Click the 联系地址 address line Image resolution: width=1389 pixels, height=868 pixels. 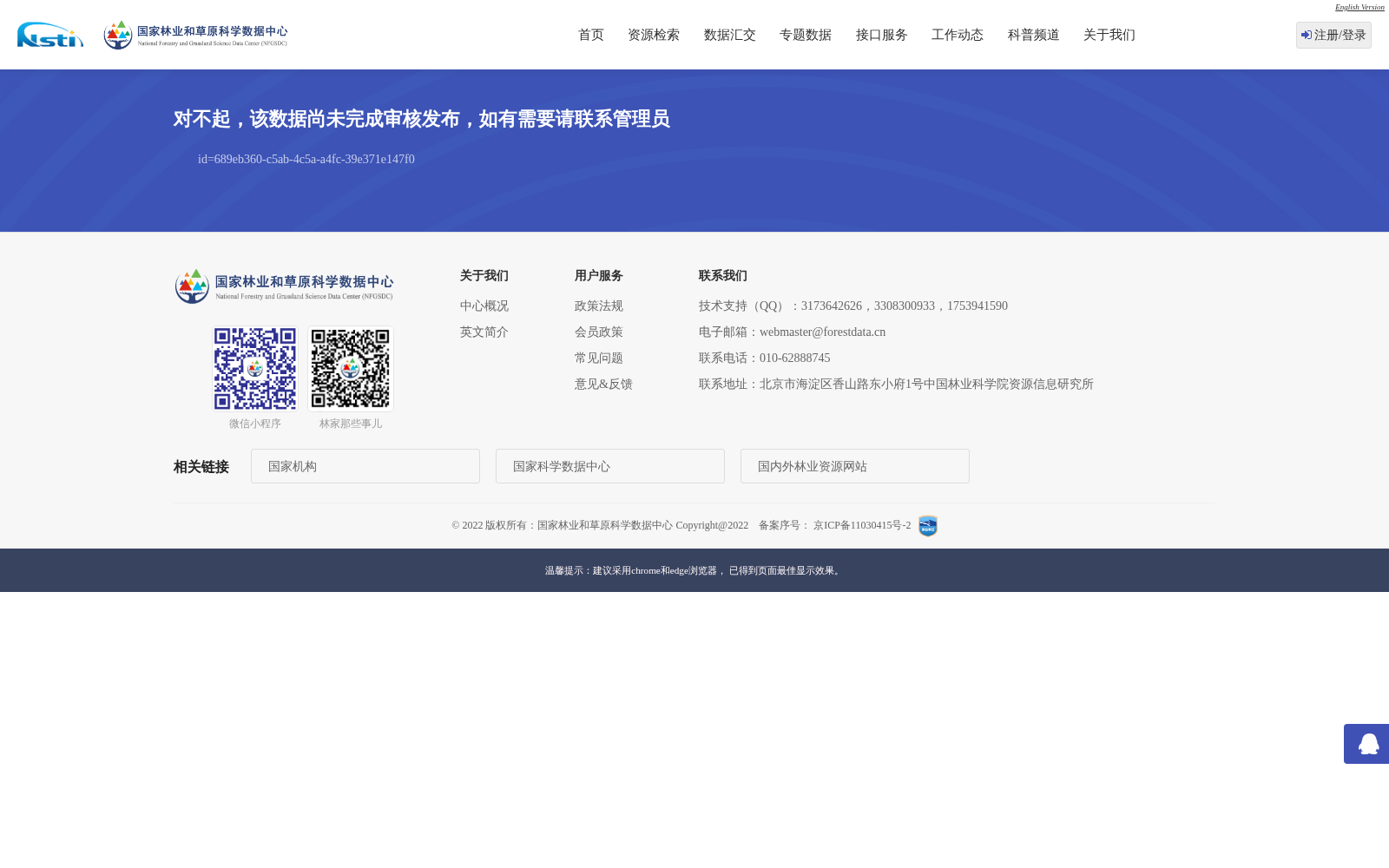click(x=896, y=385)
